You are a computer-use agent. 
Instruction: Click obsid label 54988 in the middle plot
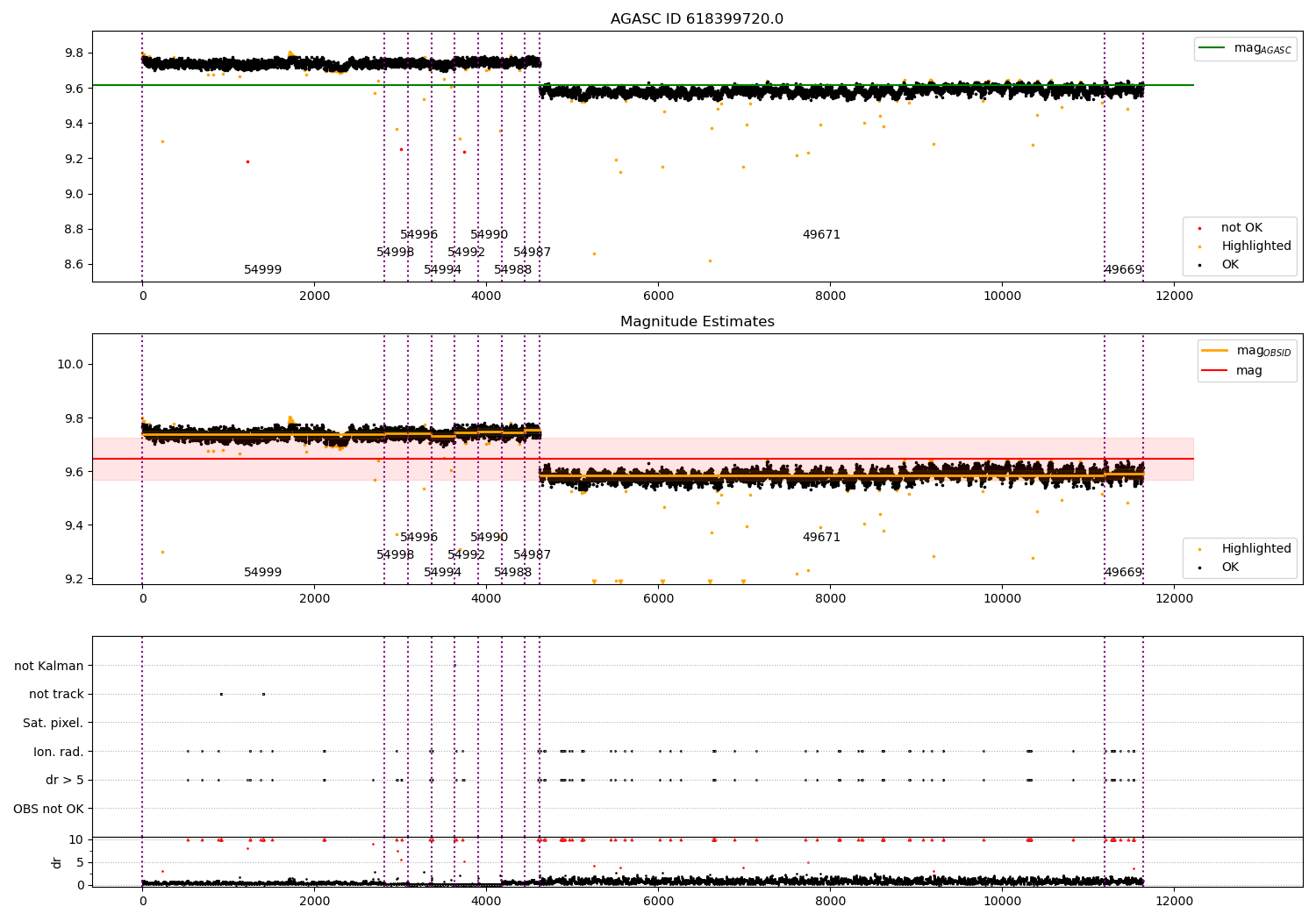click(x=513, y=573)
